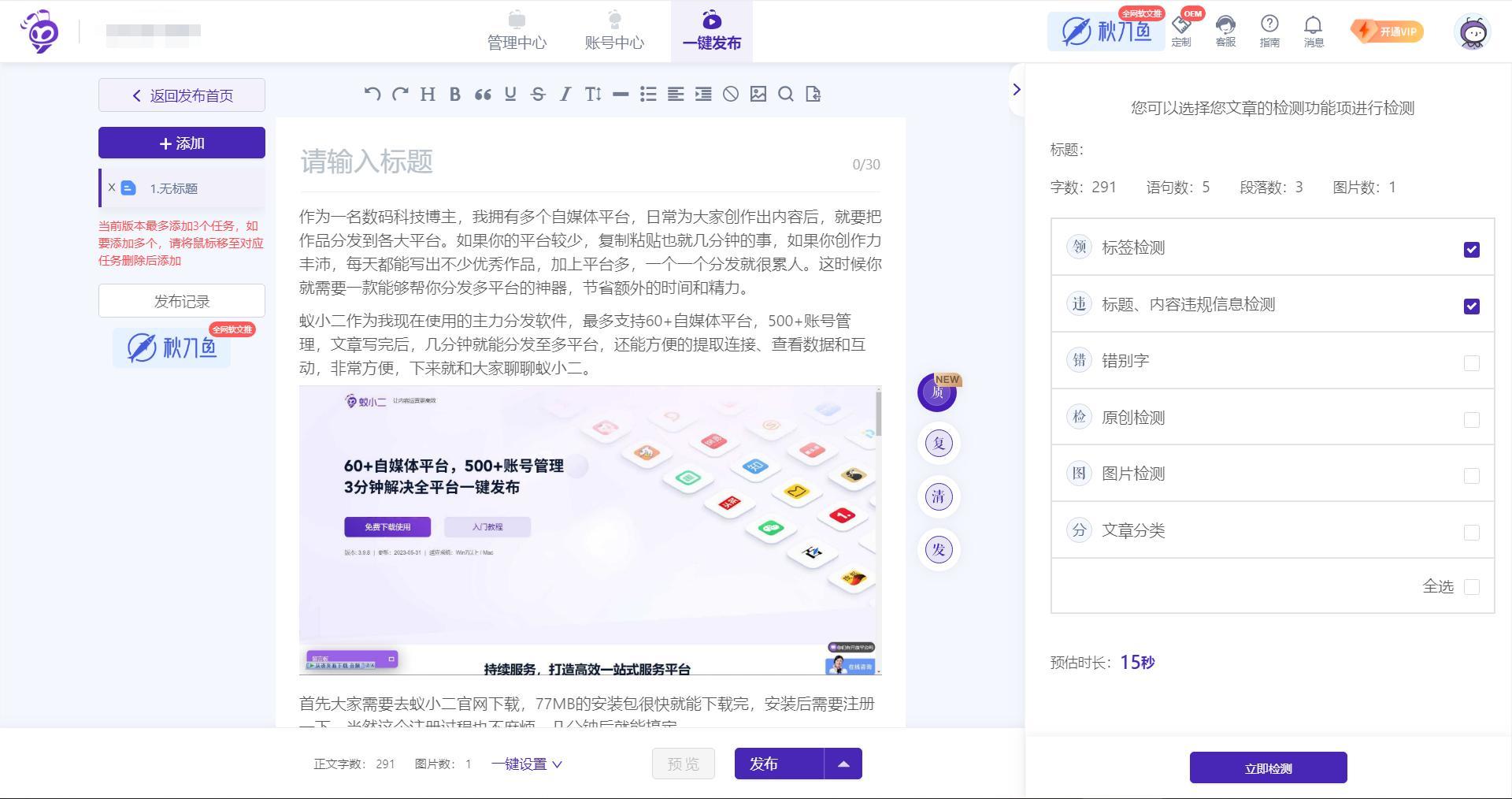The width and height of the screenshot is (1512, 799).
Task: Toggle strikethrough formatting
Action: pyautogui.click(x=538, y=94)
